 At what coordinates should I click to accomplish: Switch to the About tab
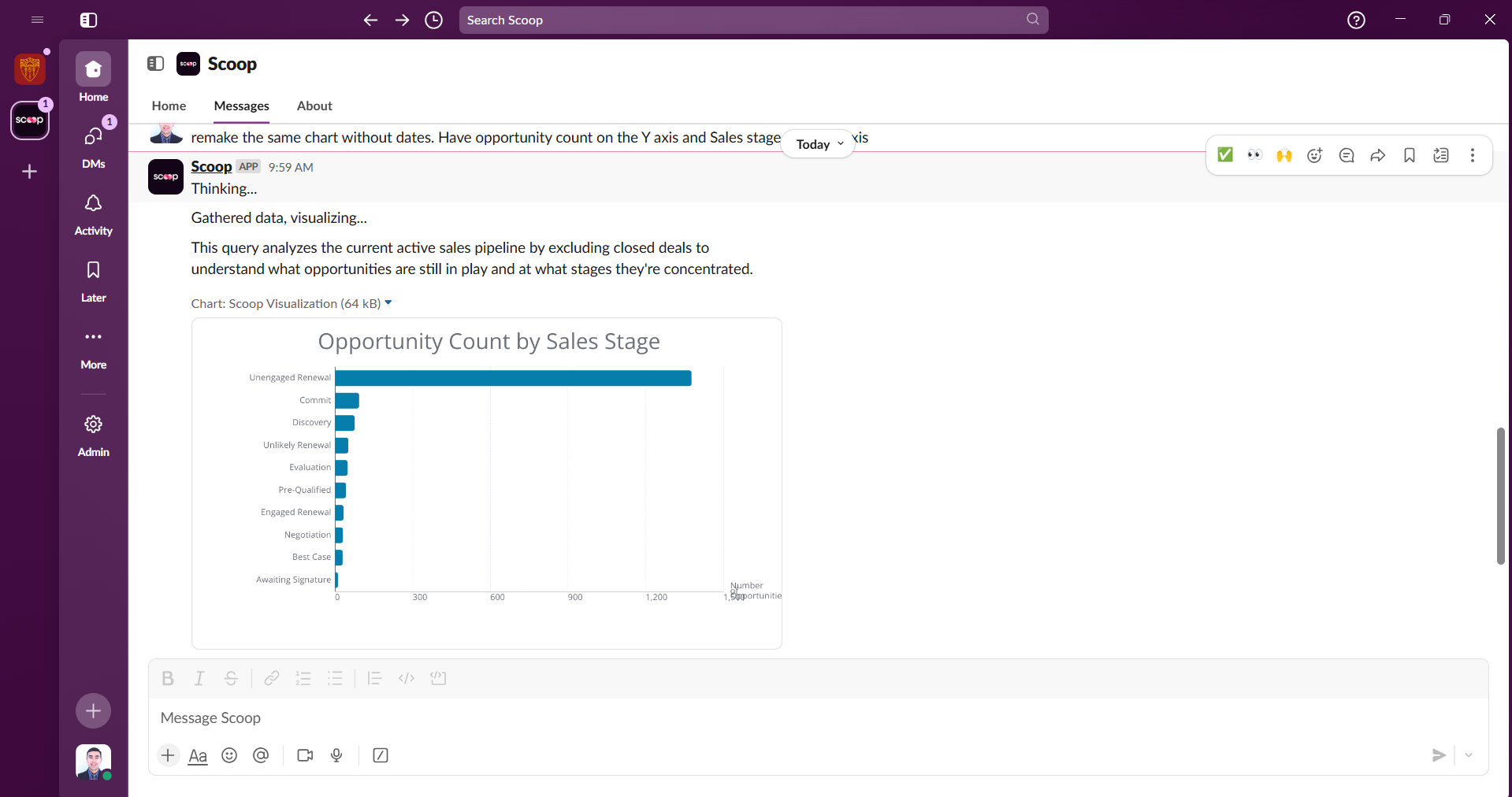point(314,106)
